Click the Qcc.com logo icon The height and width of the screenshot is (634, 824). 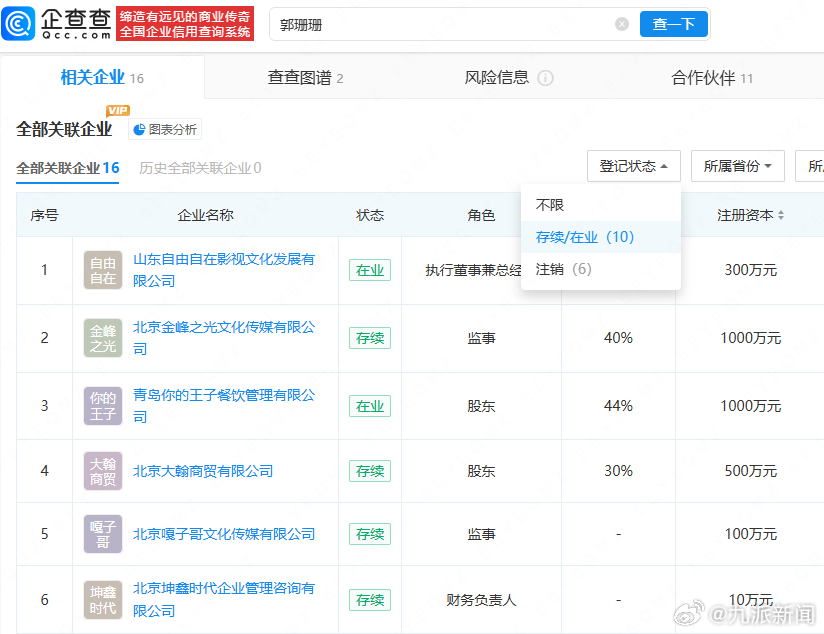pos(21,23)
